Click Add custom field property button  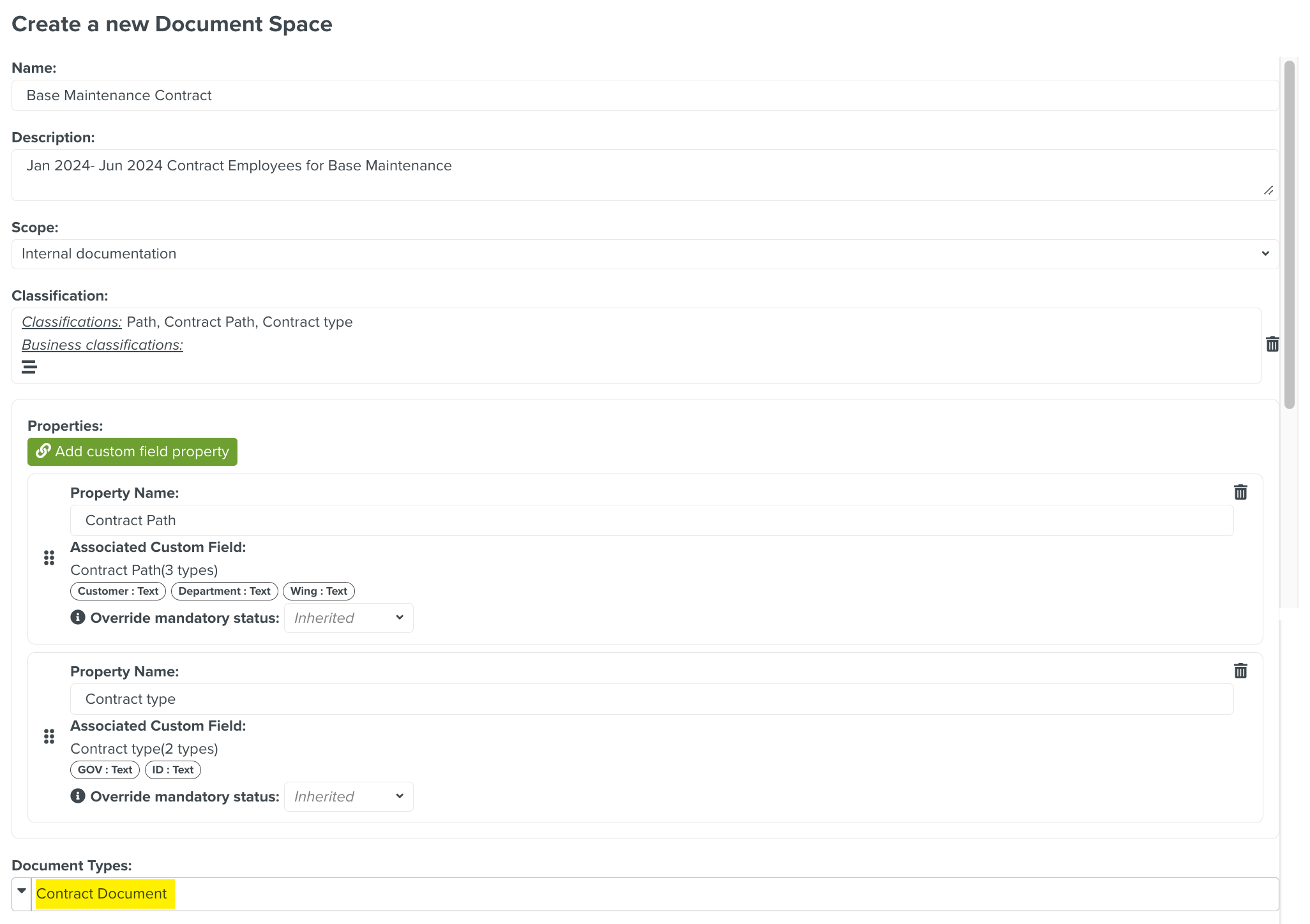pos(132,452)
